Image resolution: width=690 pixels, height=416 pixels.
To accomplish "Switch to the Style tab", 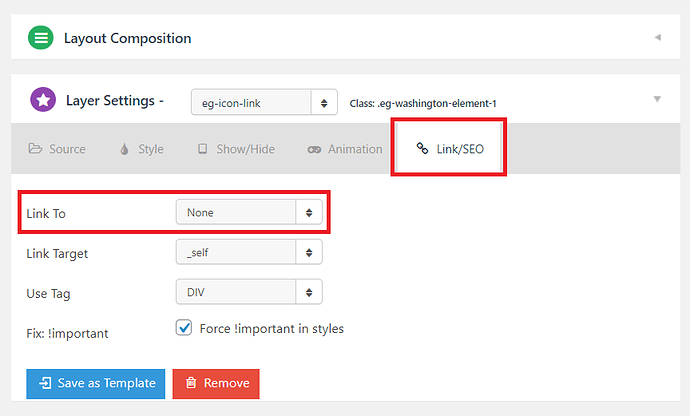I will click(142, 149).
